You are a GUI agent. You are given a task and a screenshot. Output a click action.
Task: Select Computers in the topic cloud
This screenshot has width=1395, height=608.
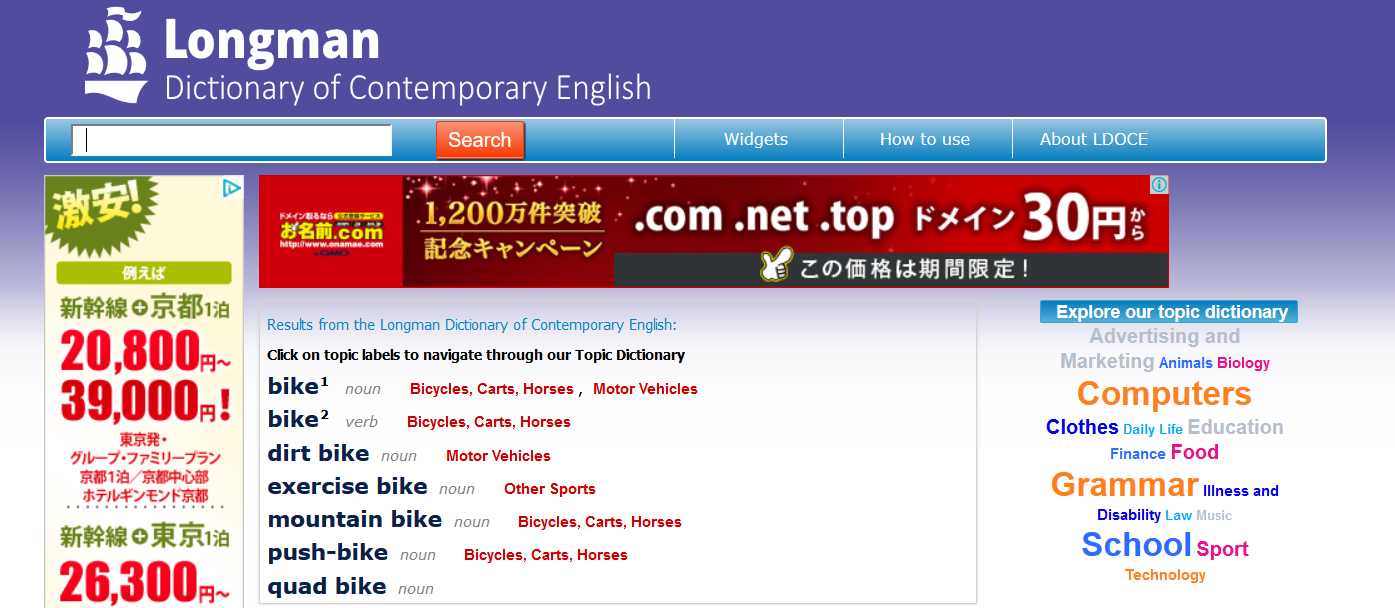(1164, 393)
